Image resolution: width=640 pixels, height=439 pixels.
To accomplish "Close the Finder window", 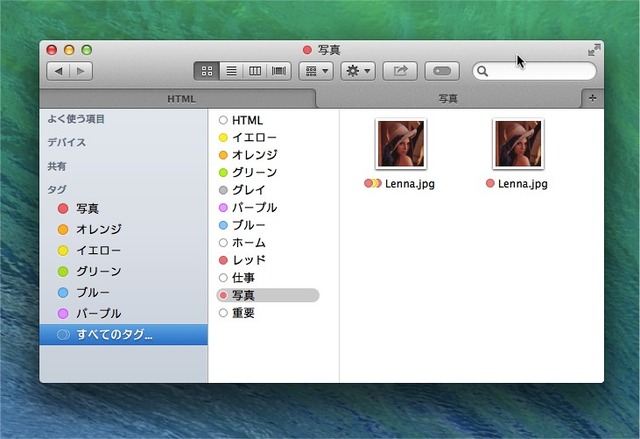I will coord(52,50).
